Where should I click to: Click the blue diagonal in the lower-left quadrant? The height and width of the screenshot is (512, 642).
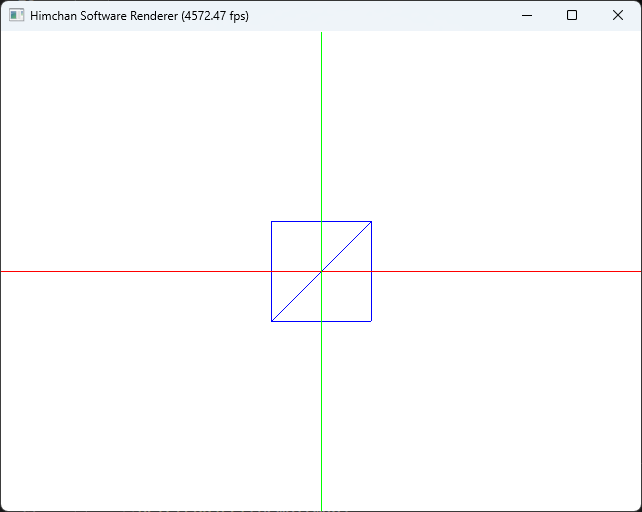click(296, 296)
